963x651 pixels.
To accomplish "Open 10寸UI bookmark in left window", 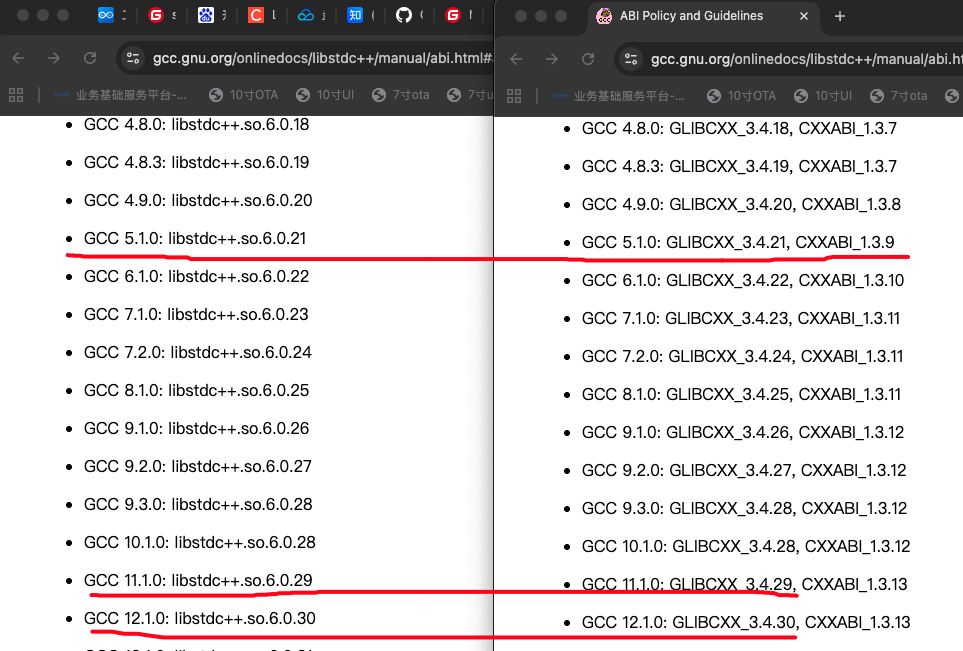I will (x=325, y=95).
